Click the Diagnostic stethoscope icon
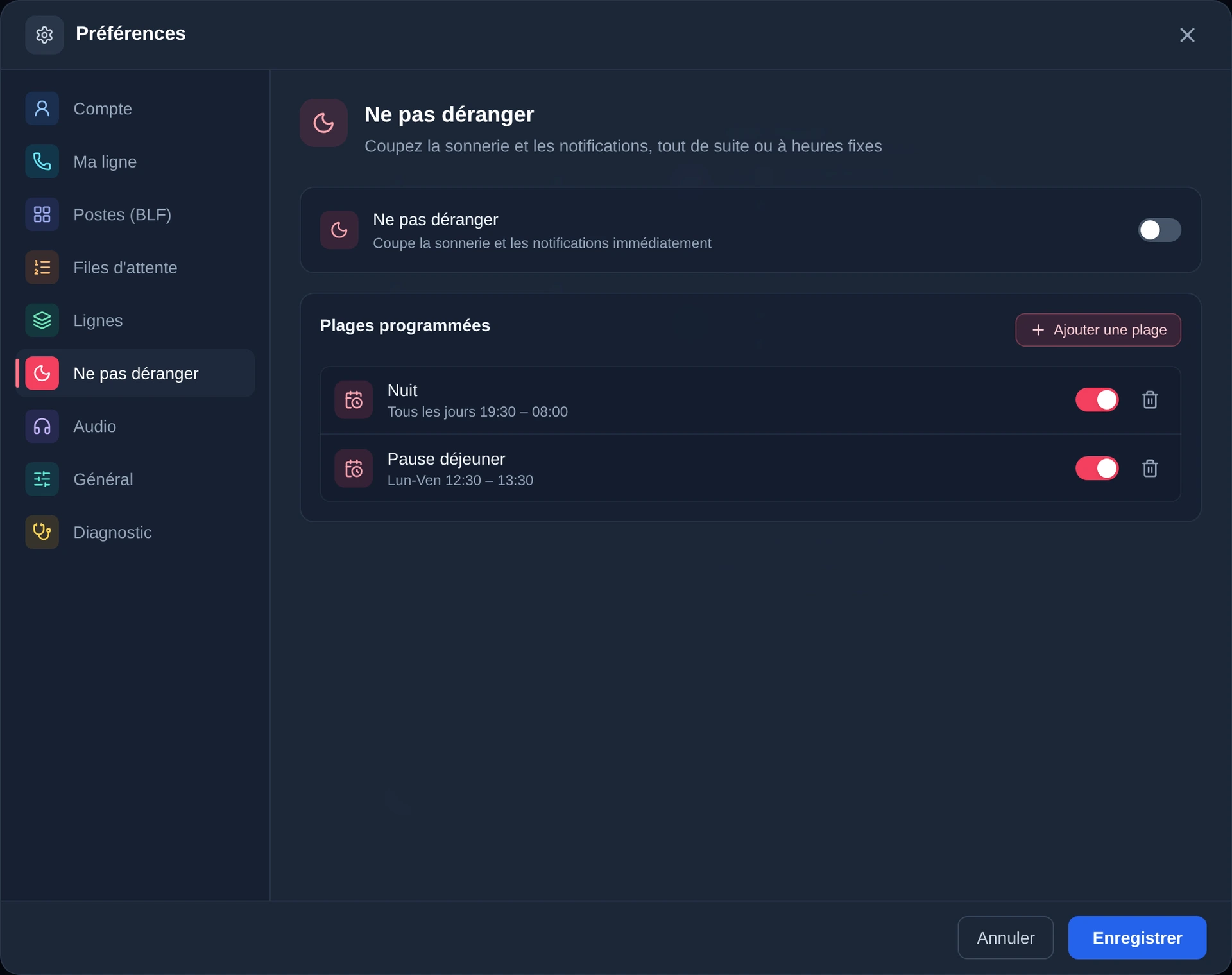Viewport: 1232px width, 975px height. tap(42, 532)
